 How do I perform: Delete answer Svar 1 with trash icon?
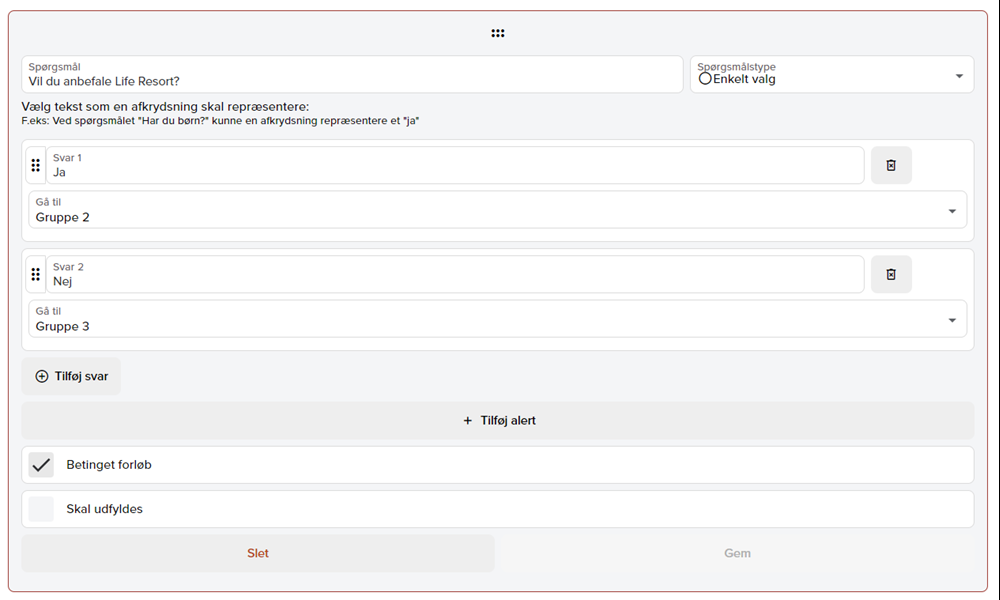point(891,165)
